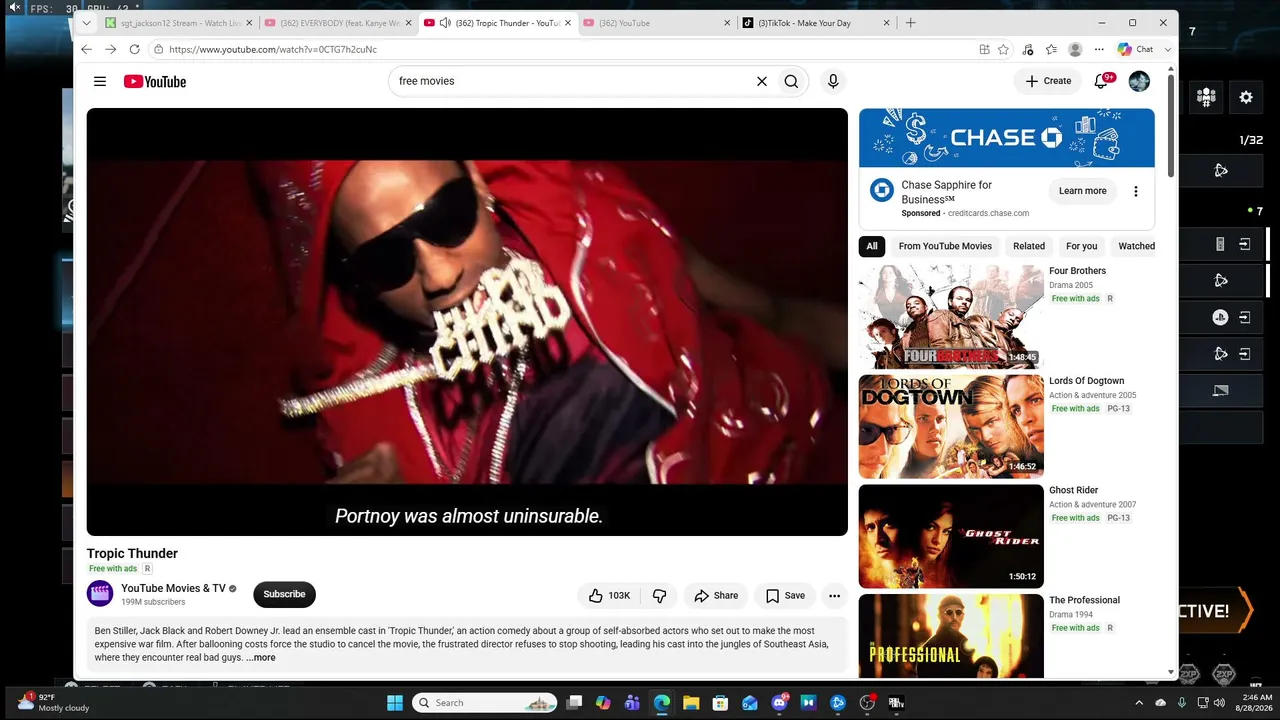
Task: Open the Four Brothers movie title
Action: click(1077, 271)
